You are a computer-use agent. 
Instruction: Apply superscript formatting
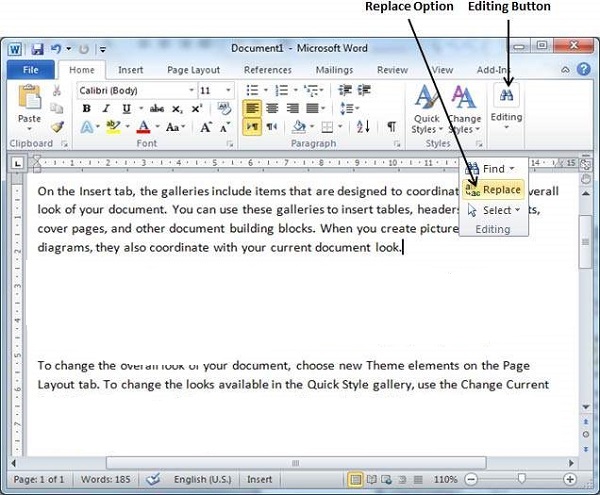(197, 109)
